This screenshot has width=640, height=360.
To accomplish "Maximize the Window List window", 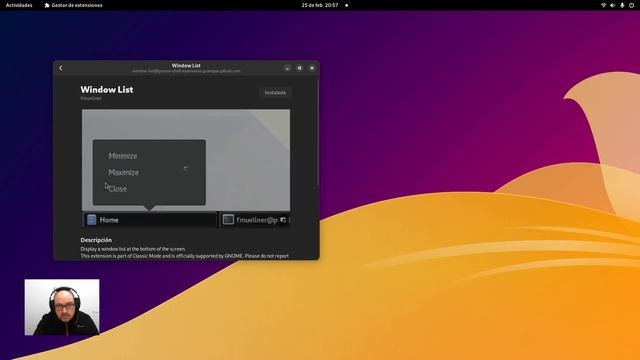I will tap(300, 68).
